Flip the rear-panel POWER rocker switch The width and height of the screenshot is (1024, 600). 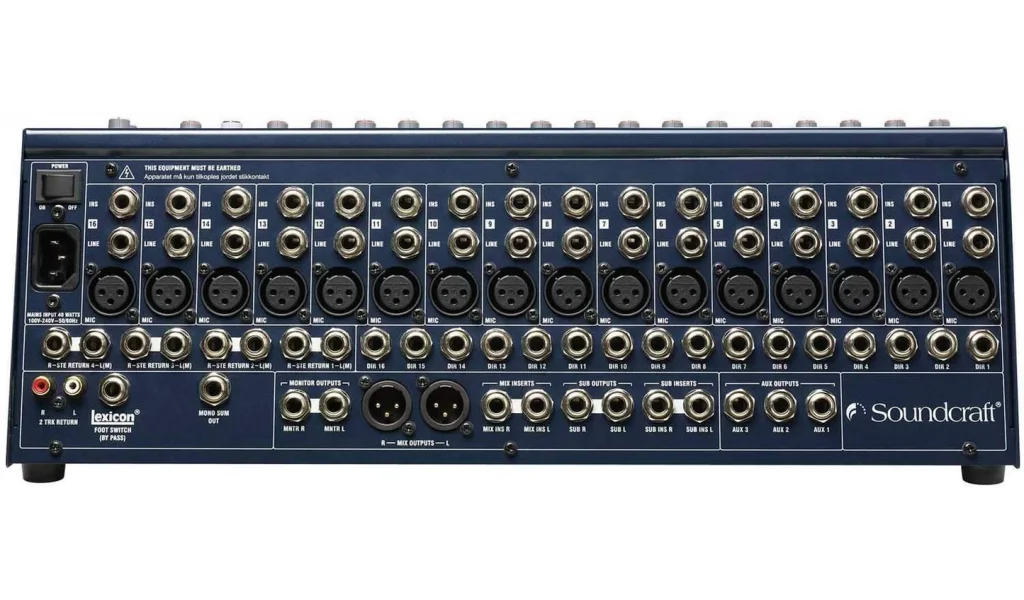coord(55,186)
